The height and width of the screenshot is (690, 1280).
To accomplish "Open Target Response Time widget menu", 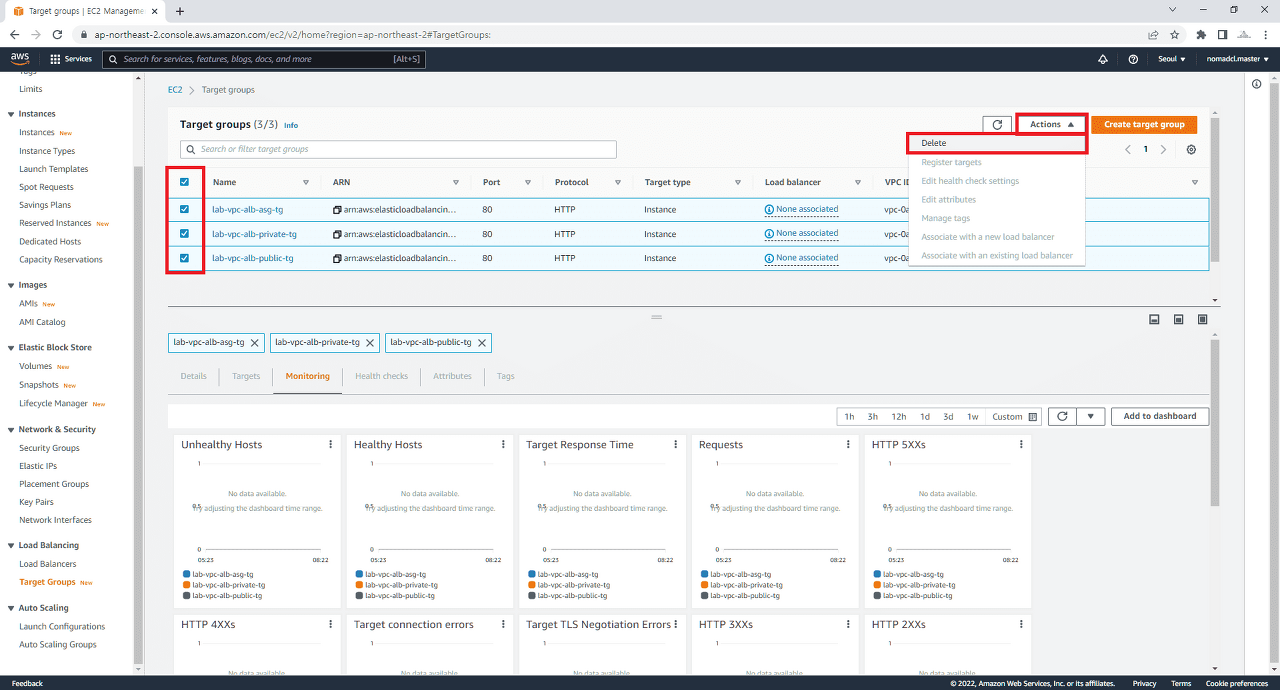I will click(676, 445).
